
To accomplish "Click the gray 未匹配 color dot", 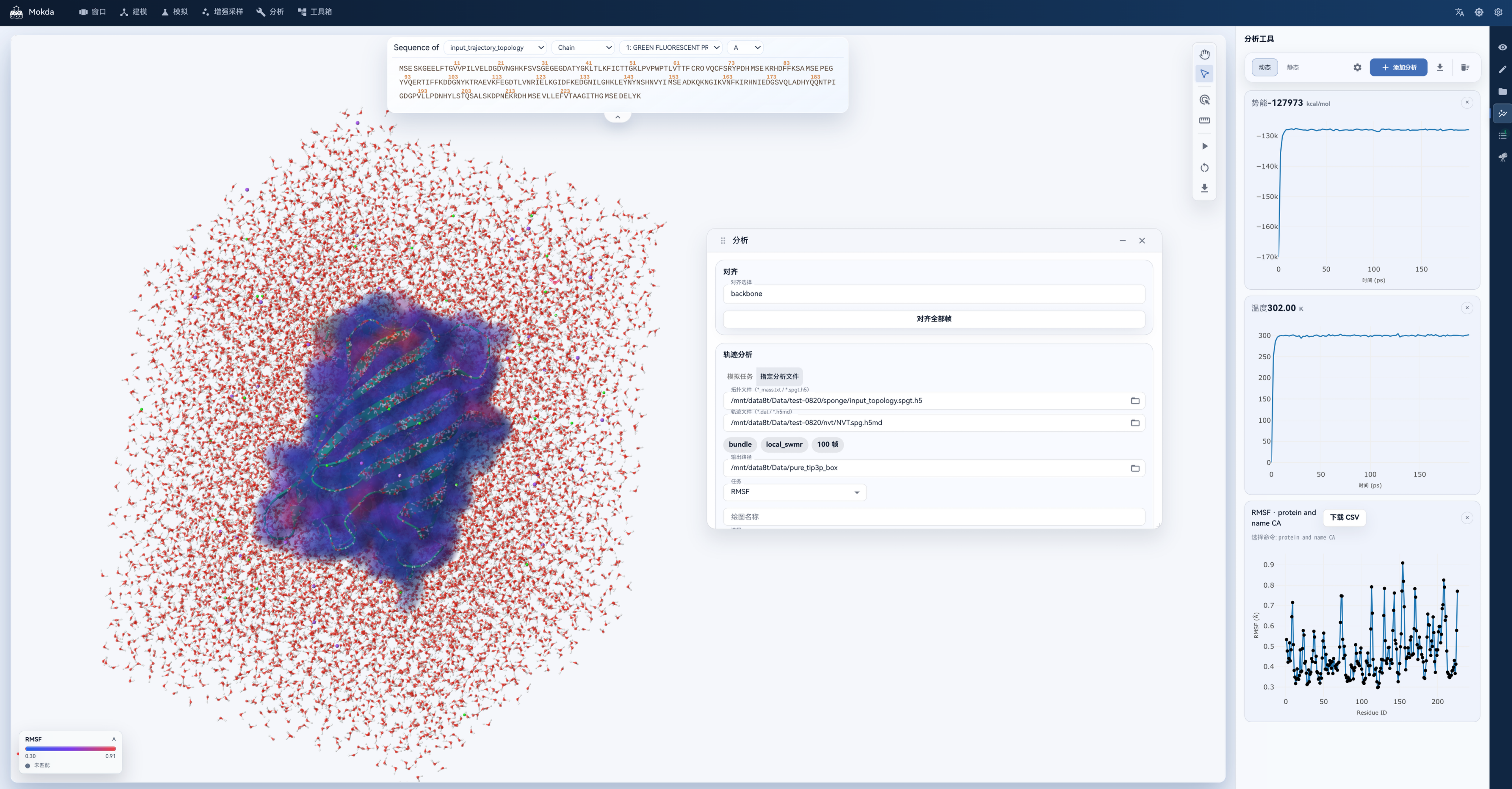I will [28, 765].
